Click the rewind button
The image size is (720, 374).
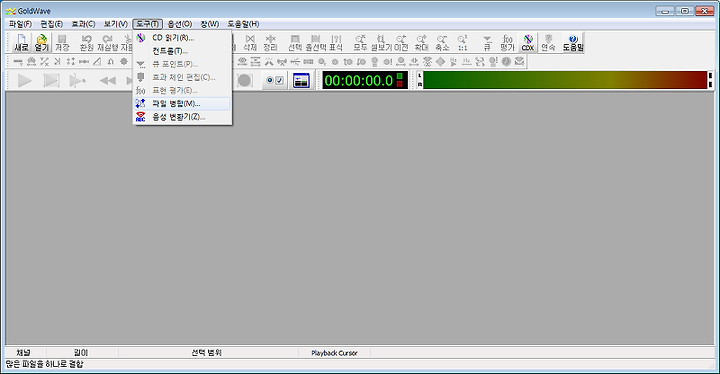pyautogui.click(x=107, y=81)
